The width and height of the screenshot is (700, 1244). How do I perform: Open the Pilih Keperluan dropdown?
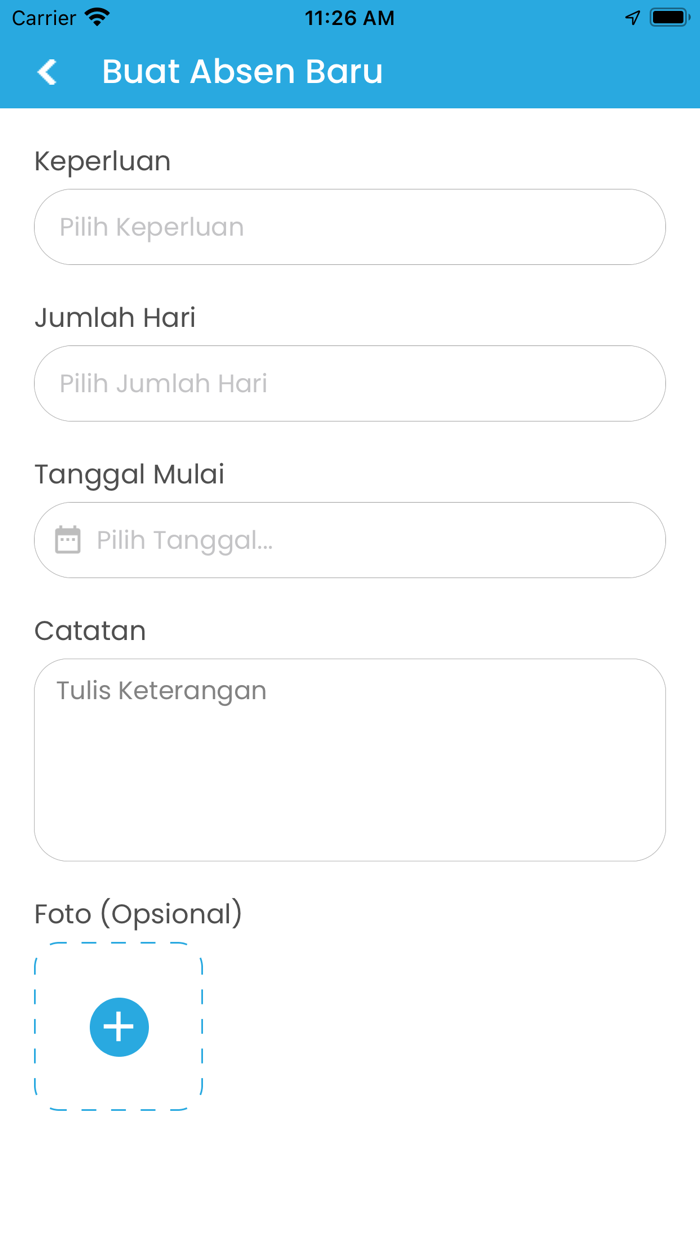(350, 227)
